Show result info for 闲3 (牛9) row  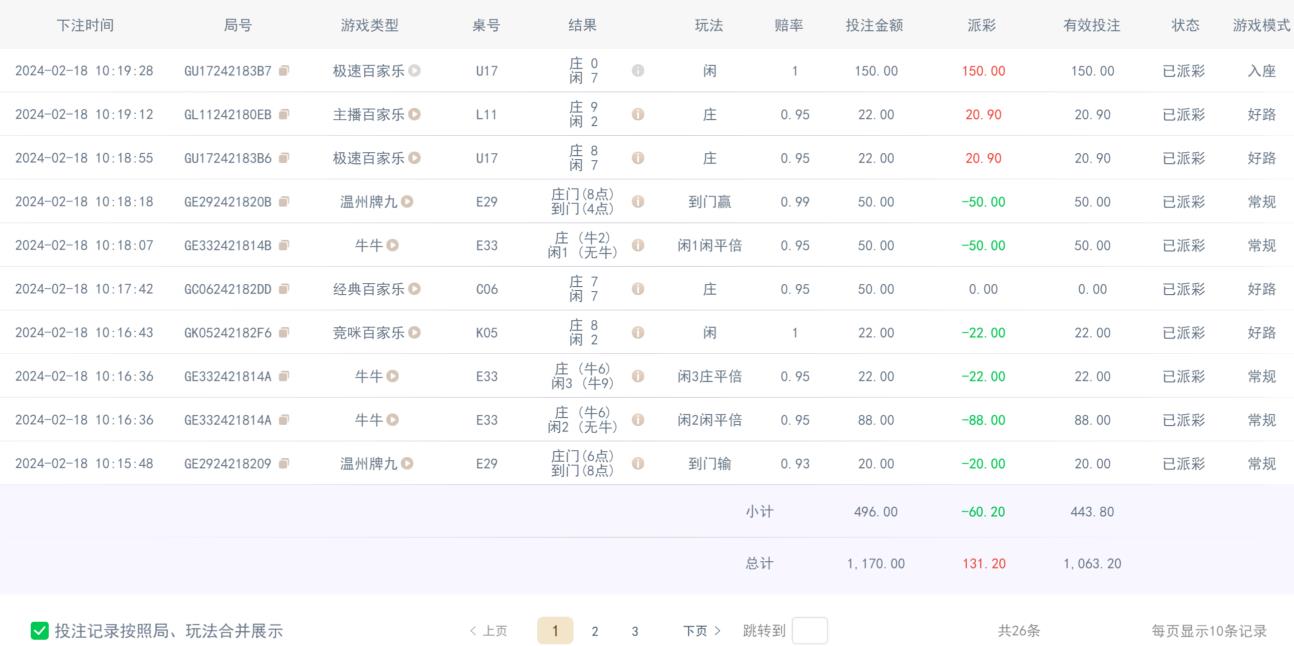click(638, 377)
